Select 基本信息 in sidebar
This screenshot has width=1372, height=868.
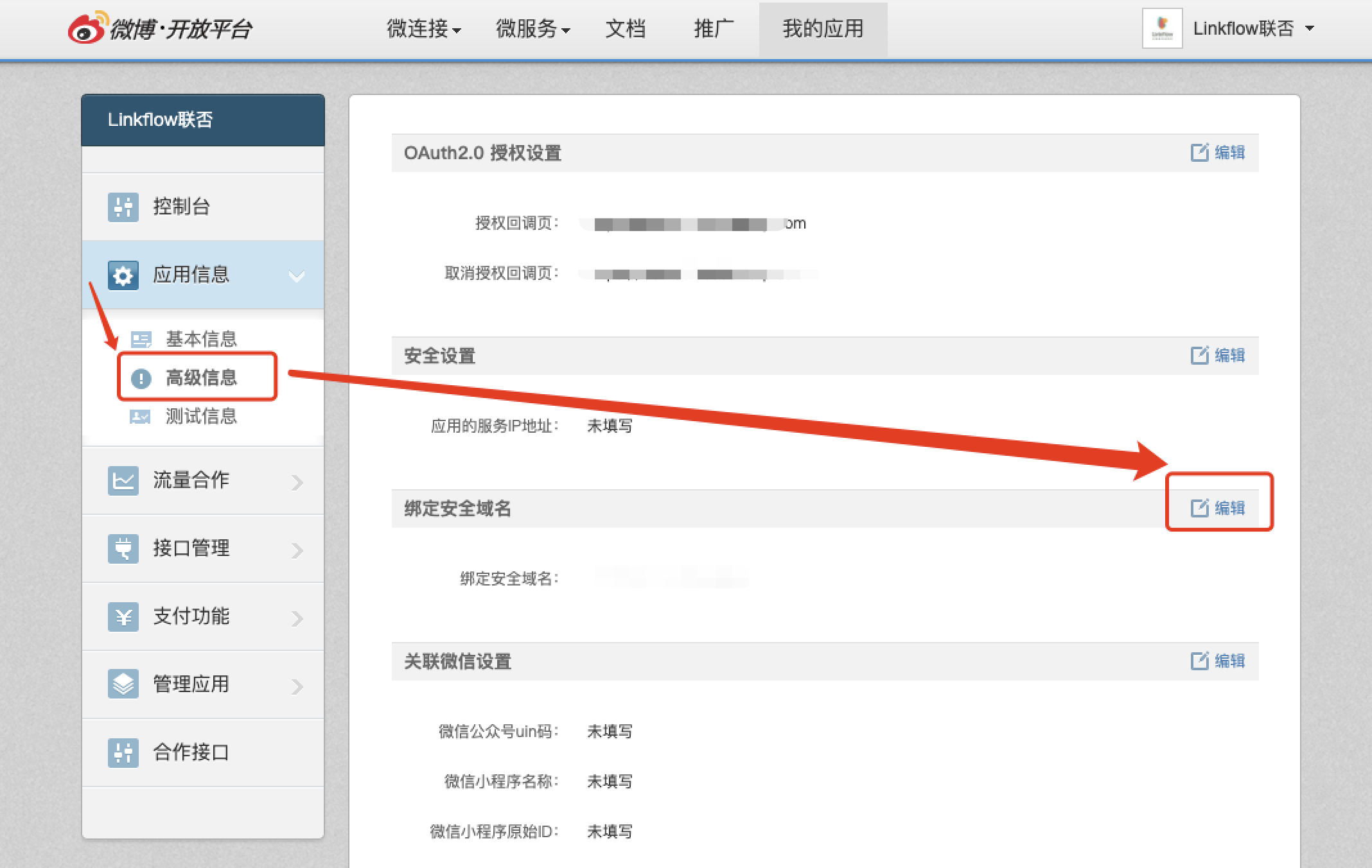201,339
